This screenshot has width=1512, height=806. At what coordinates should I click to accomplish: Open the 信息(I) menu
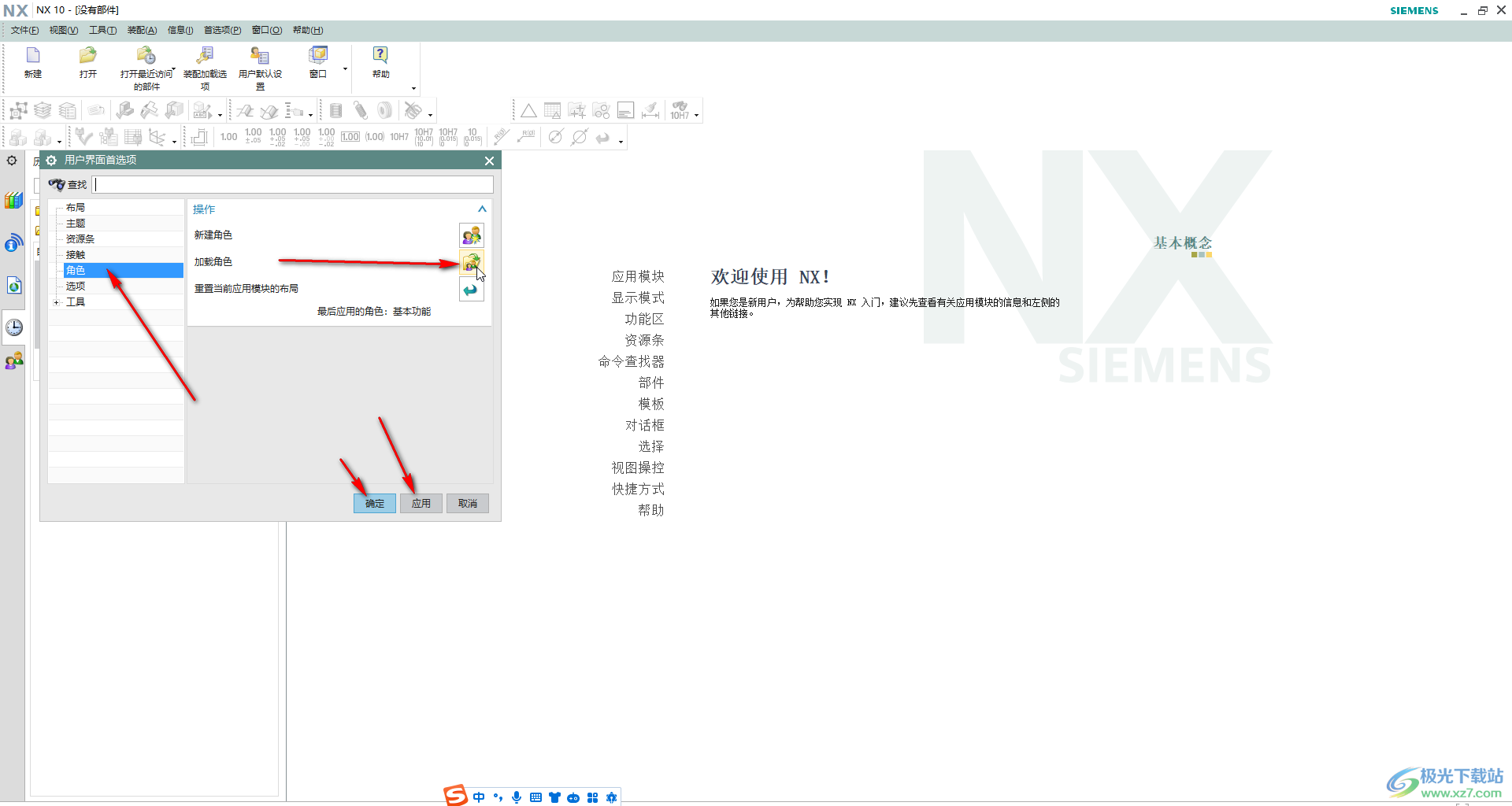pyautogui.click(x=180, y=30)
